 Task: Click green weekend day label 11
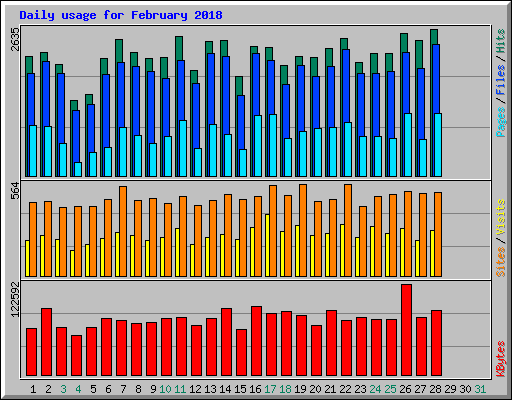(180, 389)
